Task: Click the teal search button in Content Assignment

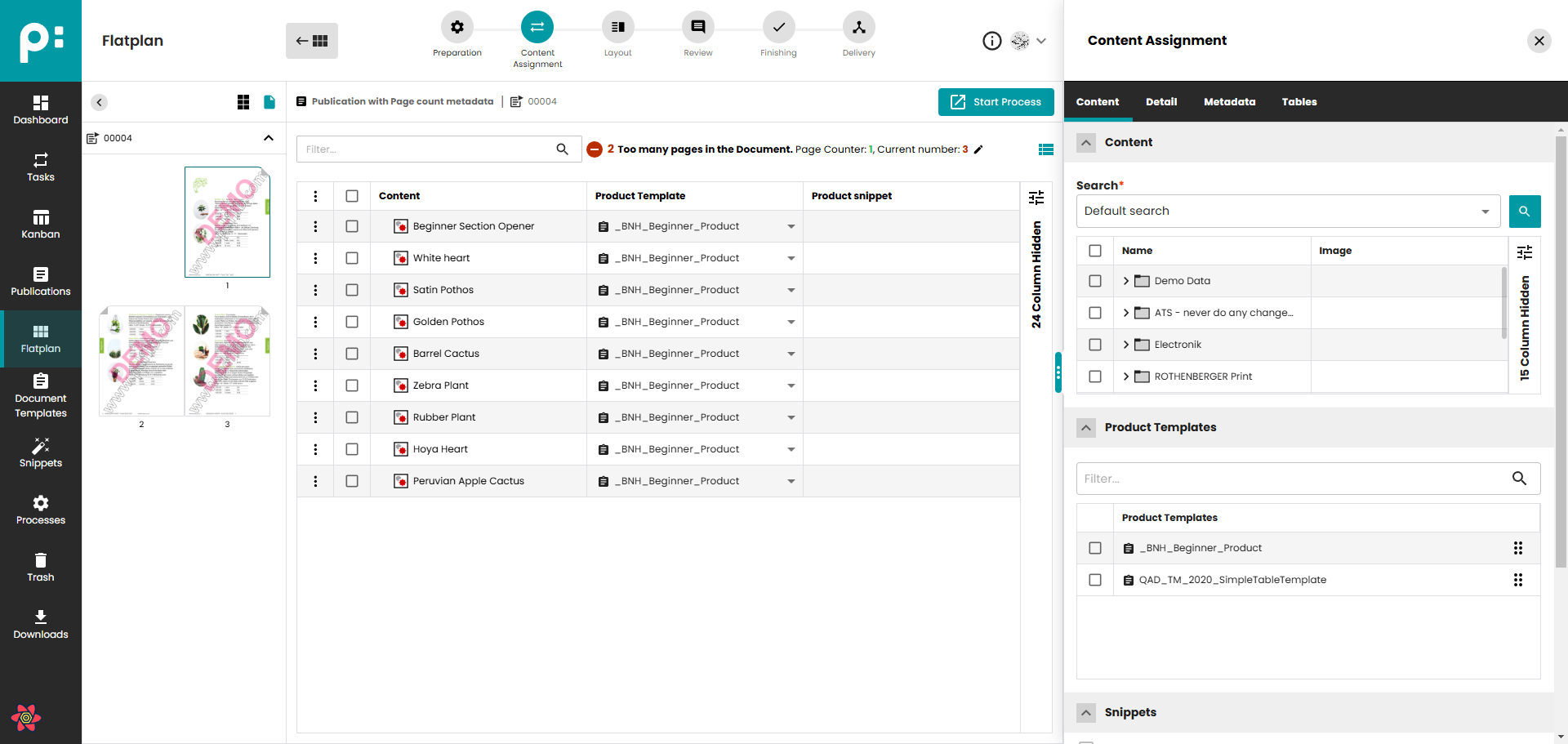Action: (1524, 212)
